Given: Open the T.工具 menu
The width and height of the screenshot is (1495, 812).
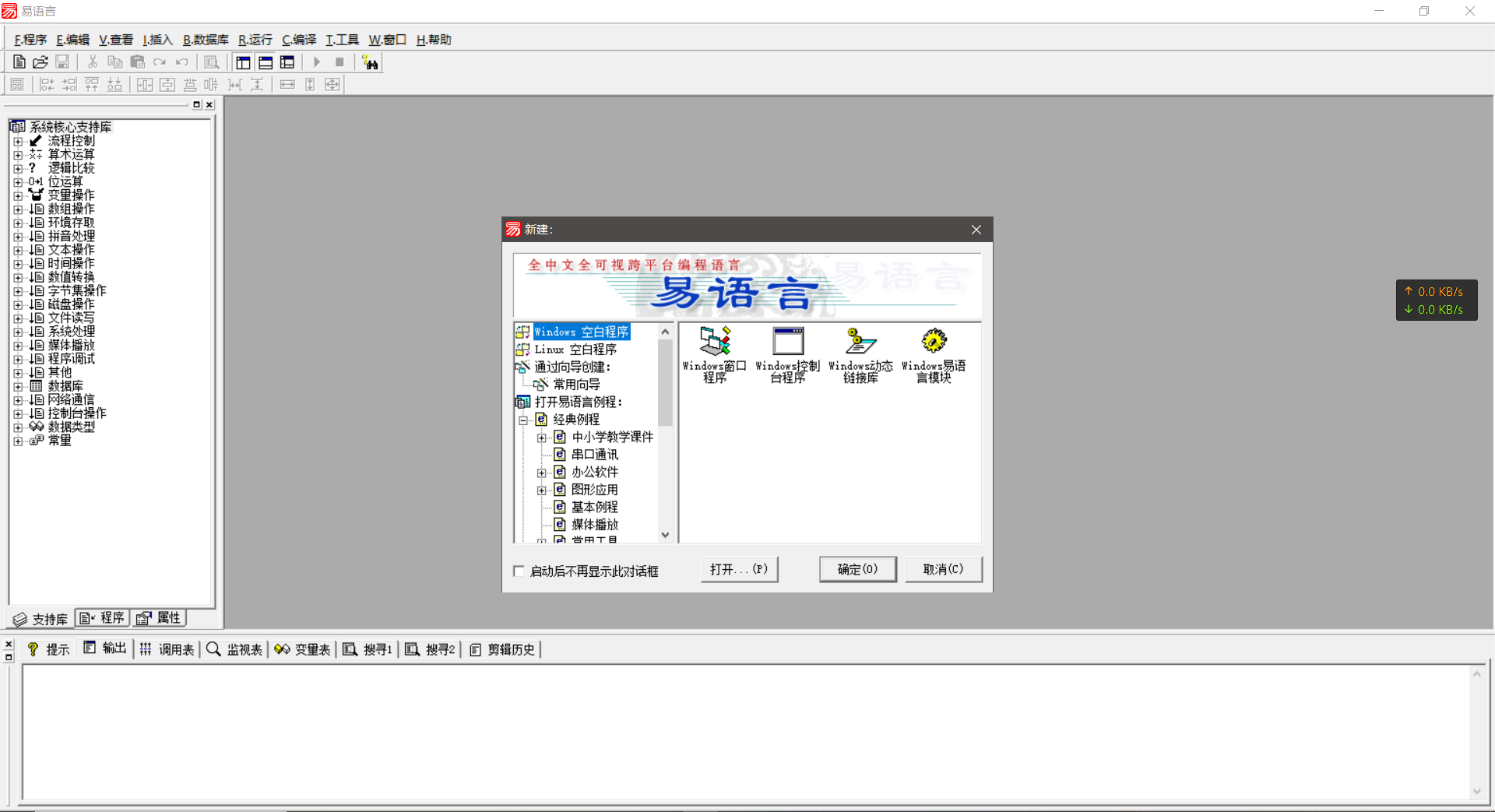Looking at the screenshot, I should [x=342, y=40].
